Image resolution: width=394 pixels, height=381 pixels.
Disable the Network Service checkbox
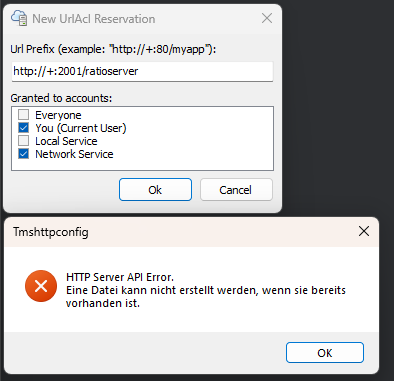24,154
